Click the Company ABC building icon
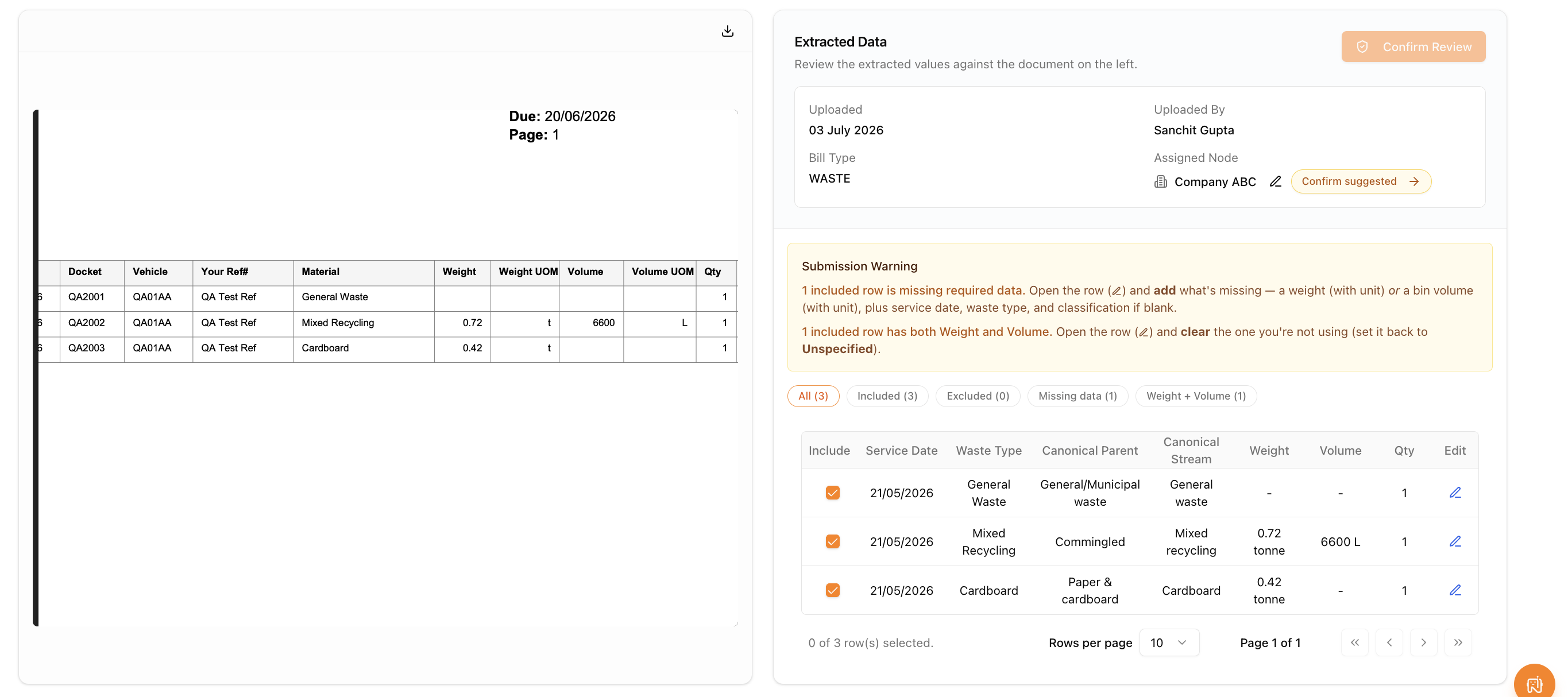Image resolution: width=1568 pixels, height=697 pixels. coord(1160,181)
